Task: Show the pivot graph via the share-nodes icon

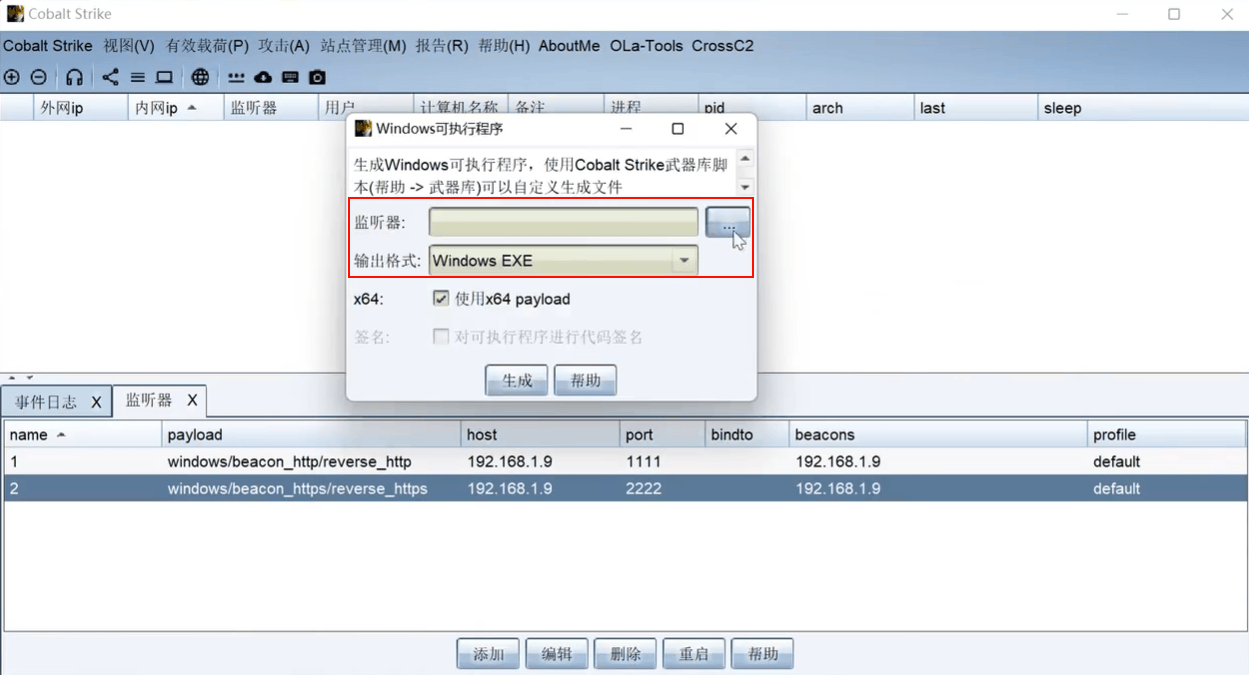Action: 110,77
